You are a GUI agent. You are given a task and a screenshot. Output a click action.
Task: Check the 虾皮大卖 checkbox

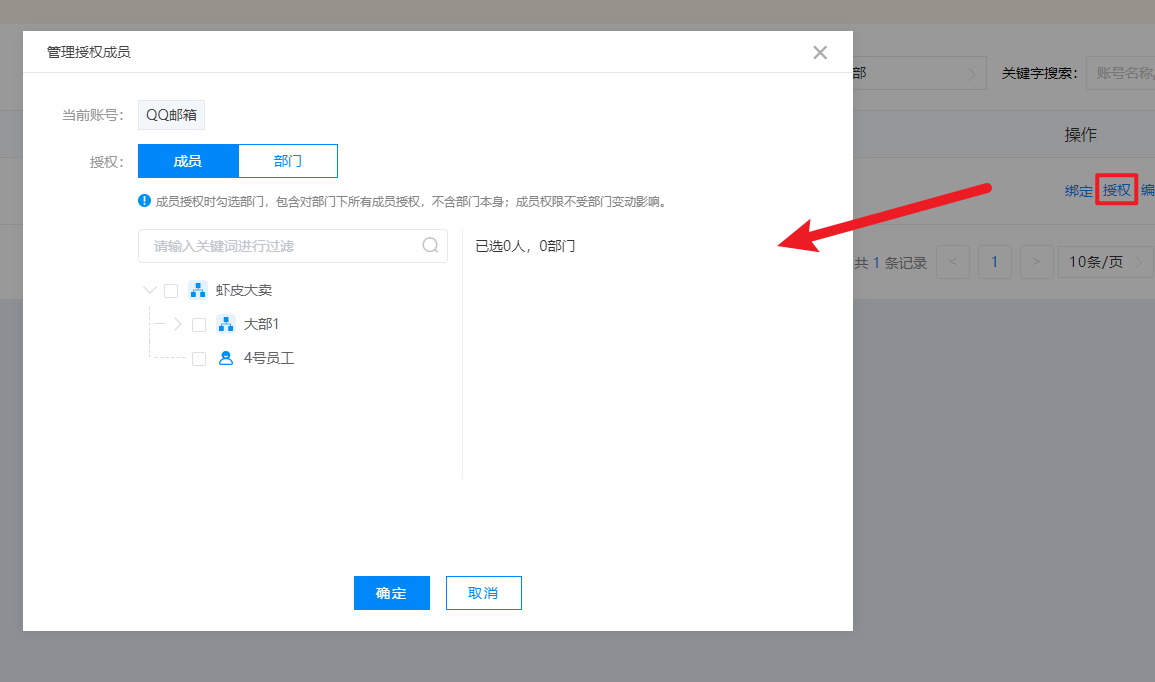point(171,291)
